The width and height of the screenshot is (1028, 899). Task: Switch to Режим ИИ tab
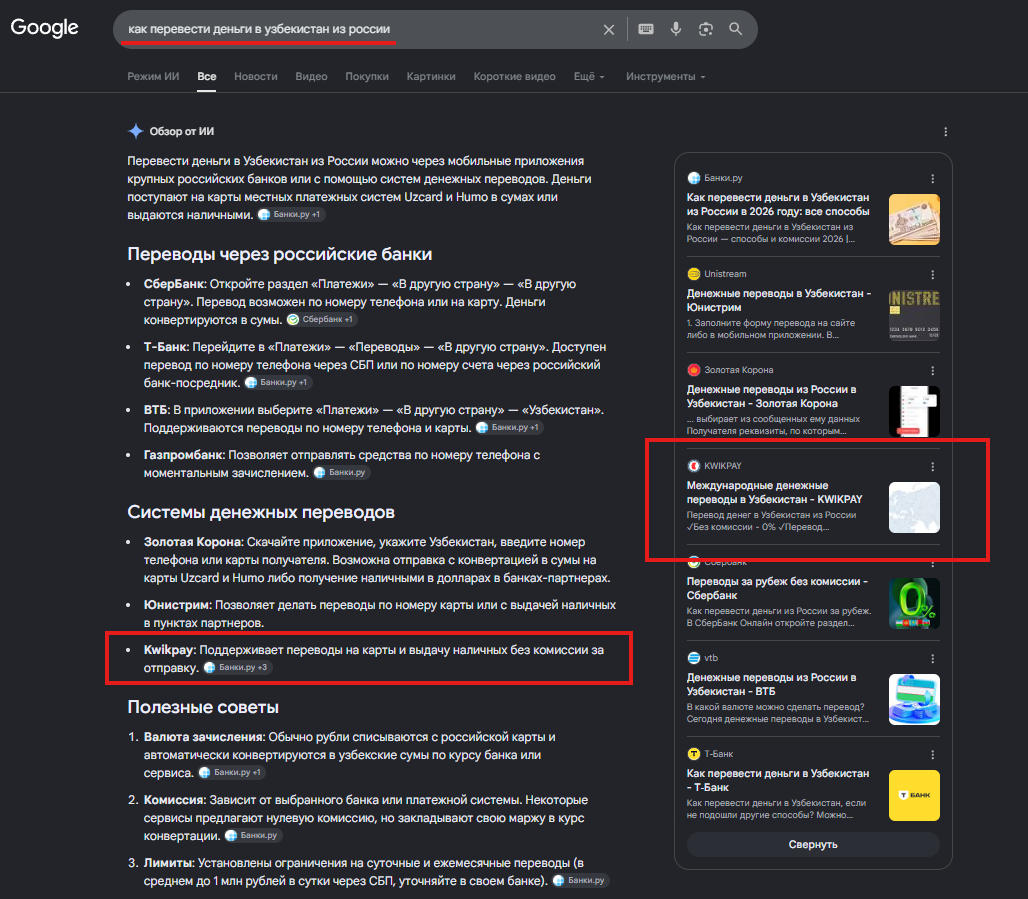point(153,76)
